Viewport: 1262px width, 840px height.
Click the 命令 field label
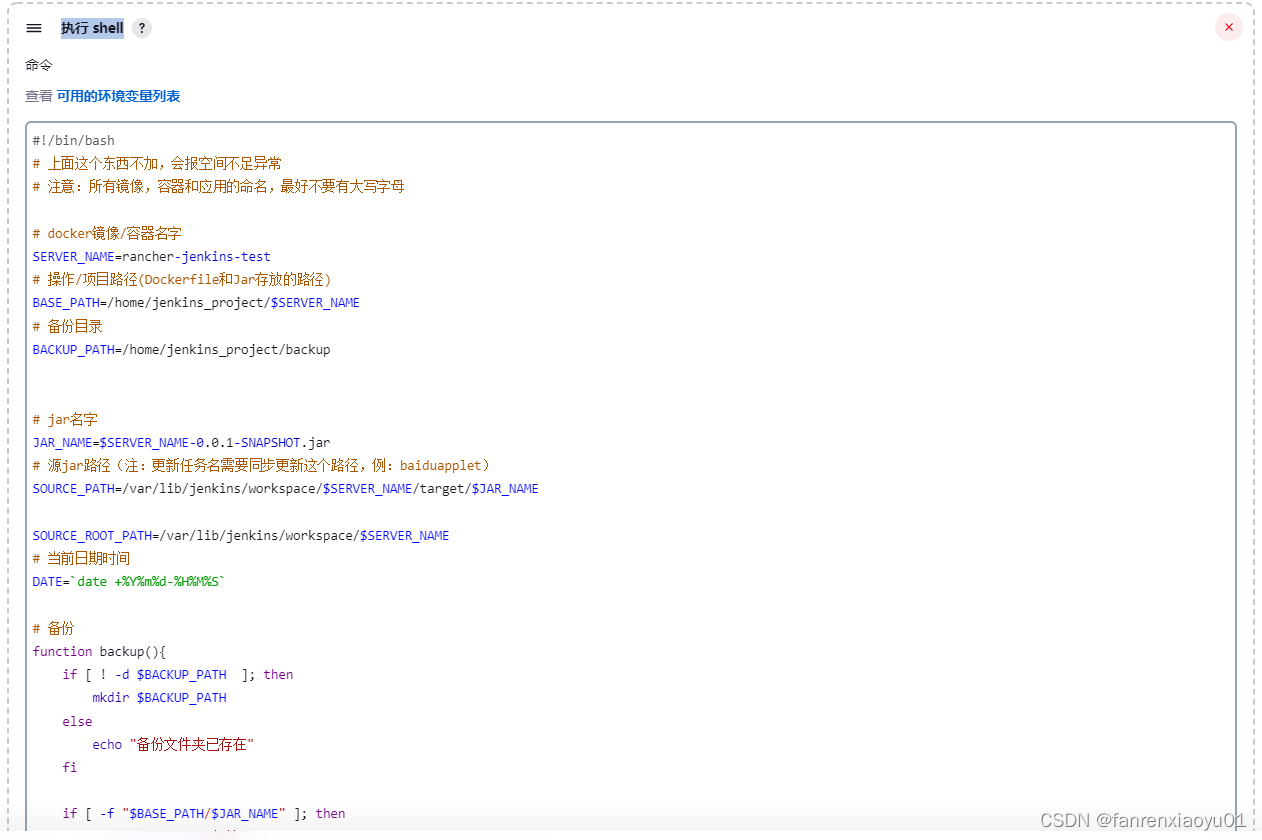point(39,65)
